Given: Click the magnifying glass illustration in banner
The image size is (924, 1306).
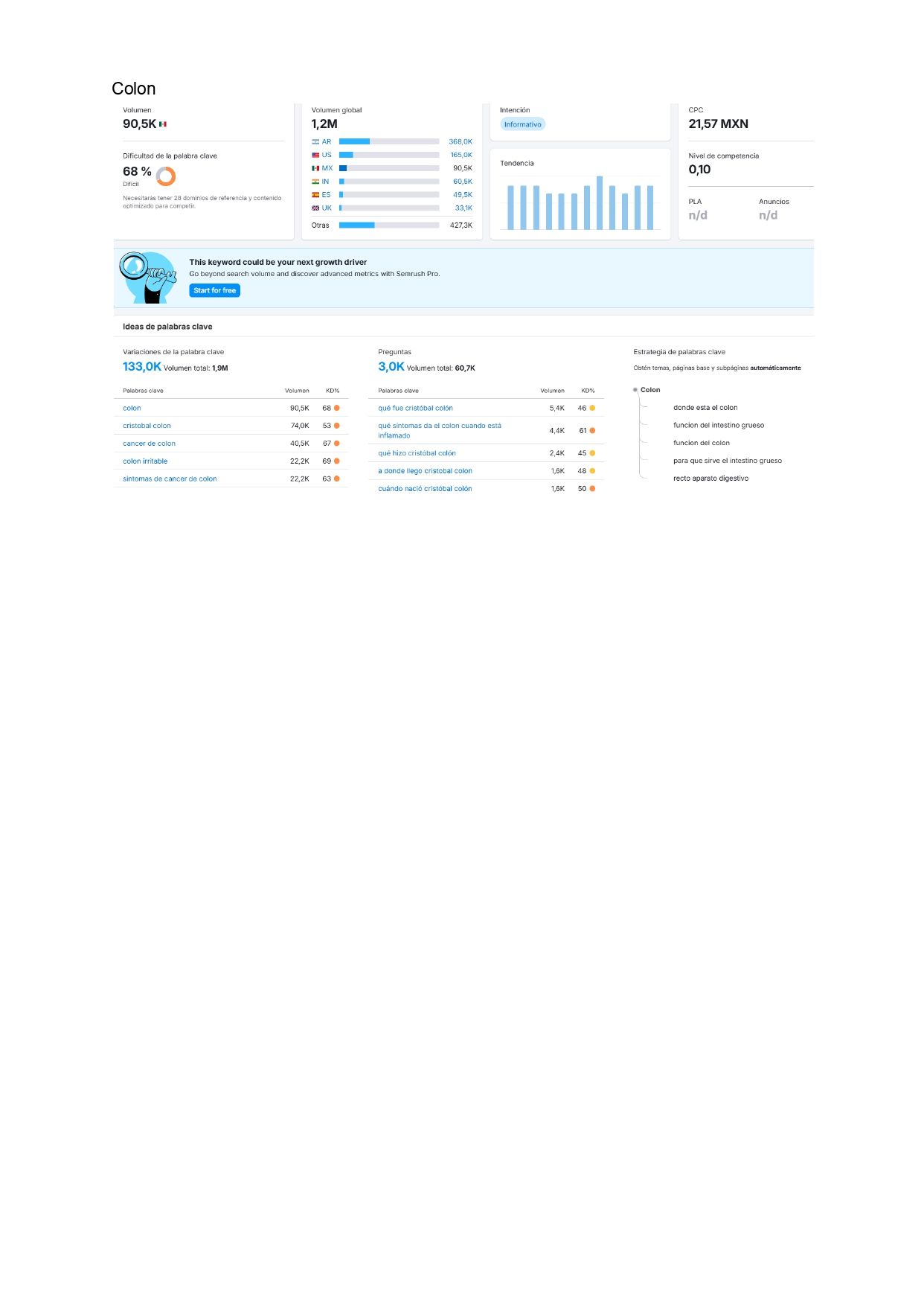Looking at the screenshot, I should click(147, 278).
